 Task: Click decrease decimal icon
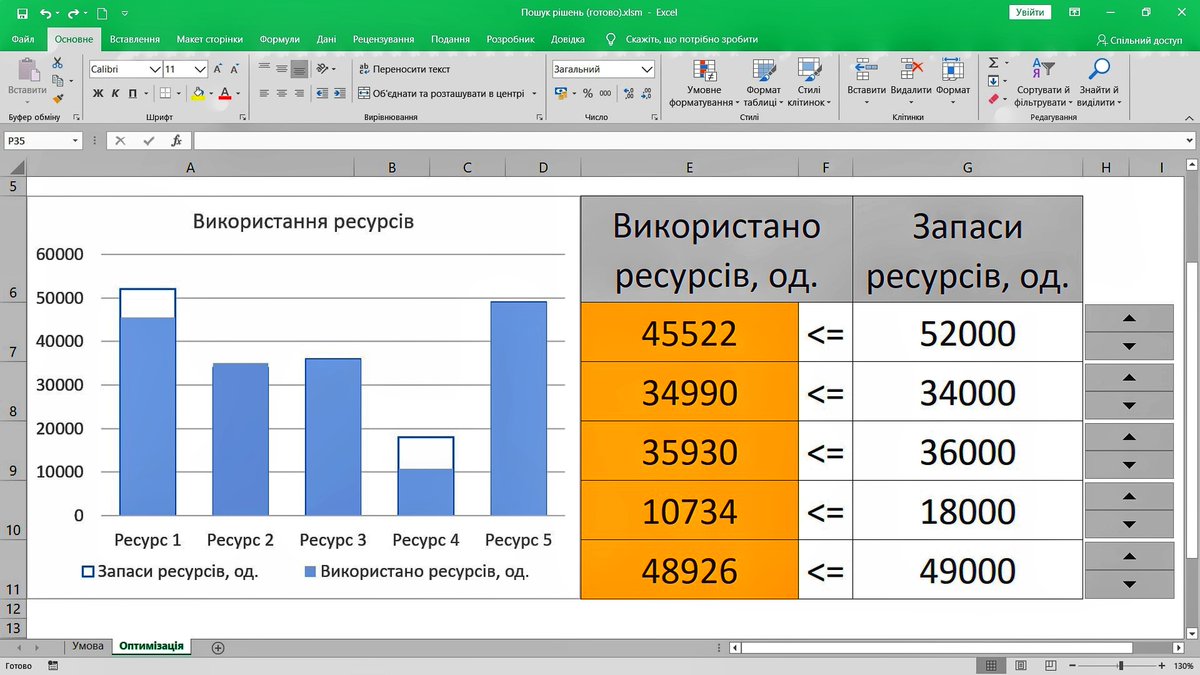point(644,93)
